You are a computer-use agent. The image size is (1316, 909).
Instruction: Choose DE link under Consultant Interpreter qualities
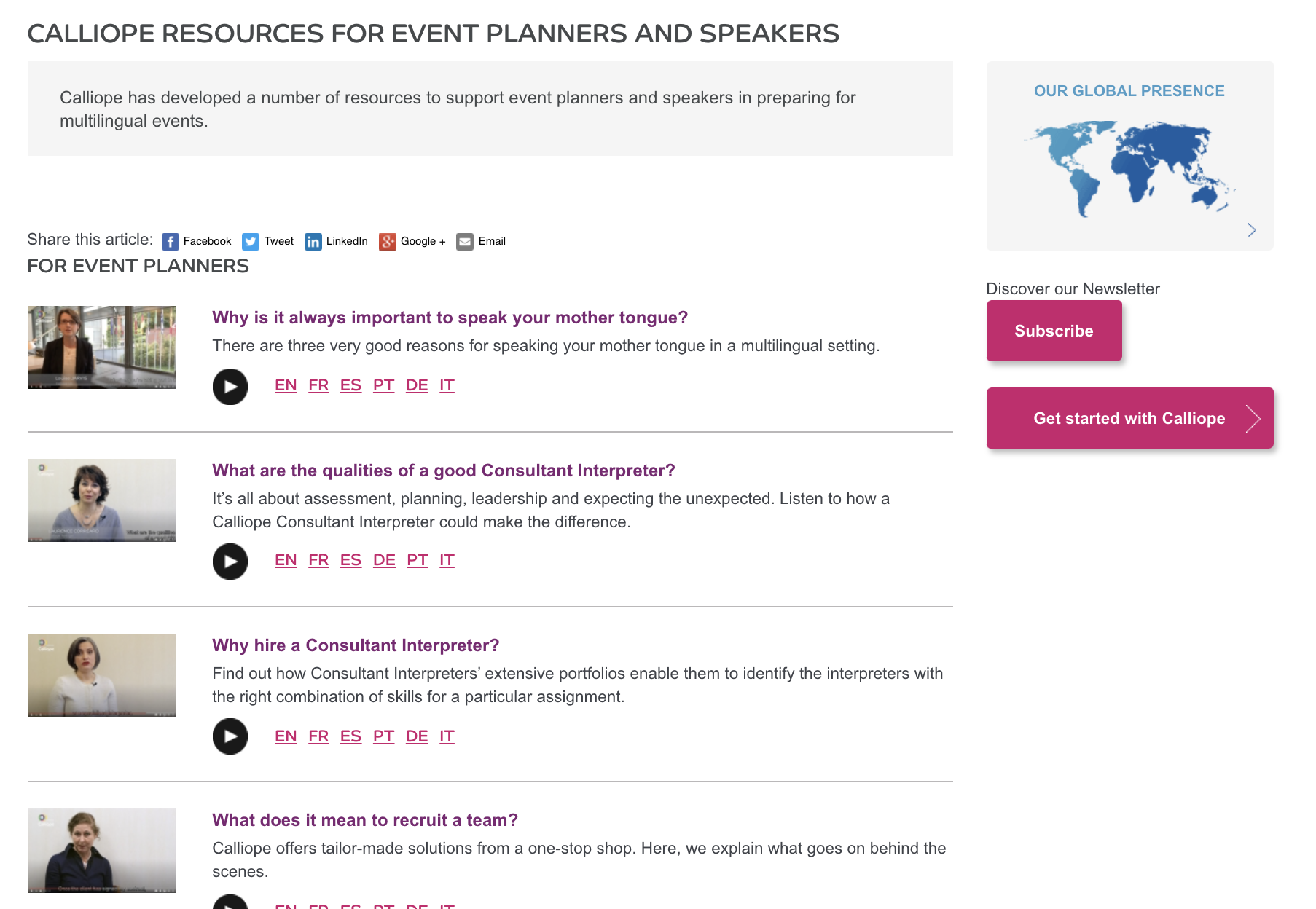384,560
